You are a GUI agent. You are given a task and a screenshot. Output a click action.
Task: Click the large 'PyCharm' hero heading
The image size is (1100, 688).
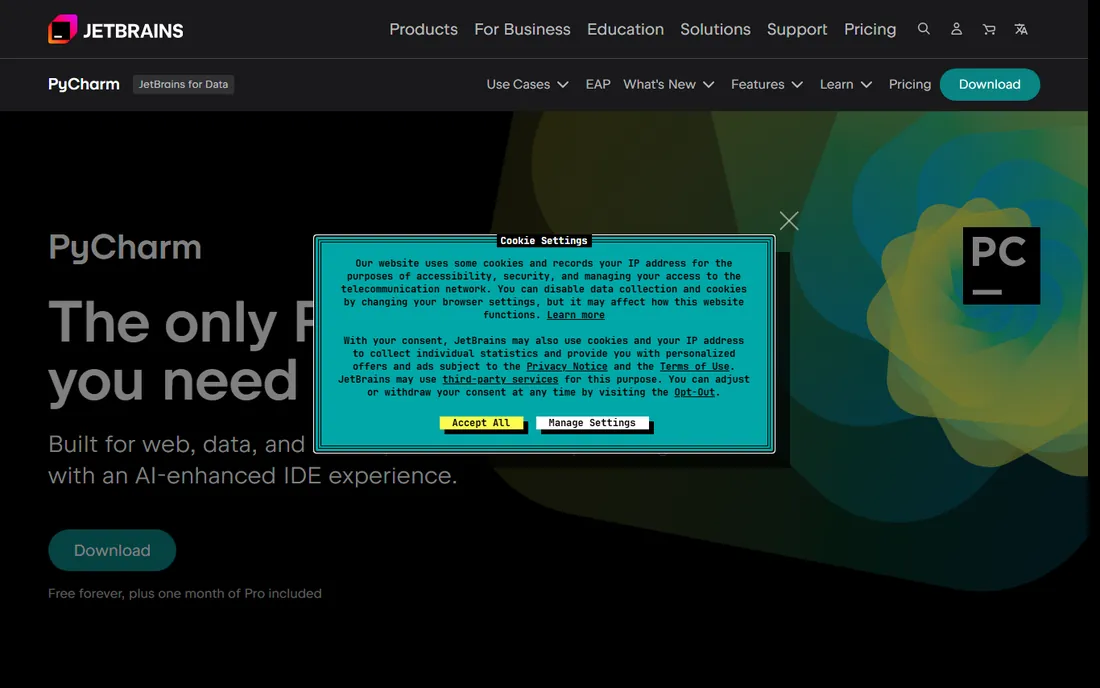[x=125, y=248]
